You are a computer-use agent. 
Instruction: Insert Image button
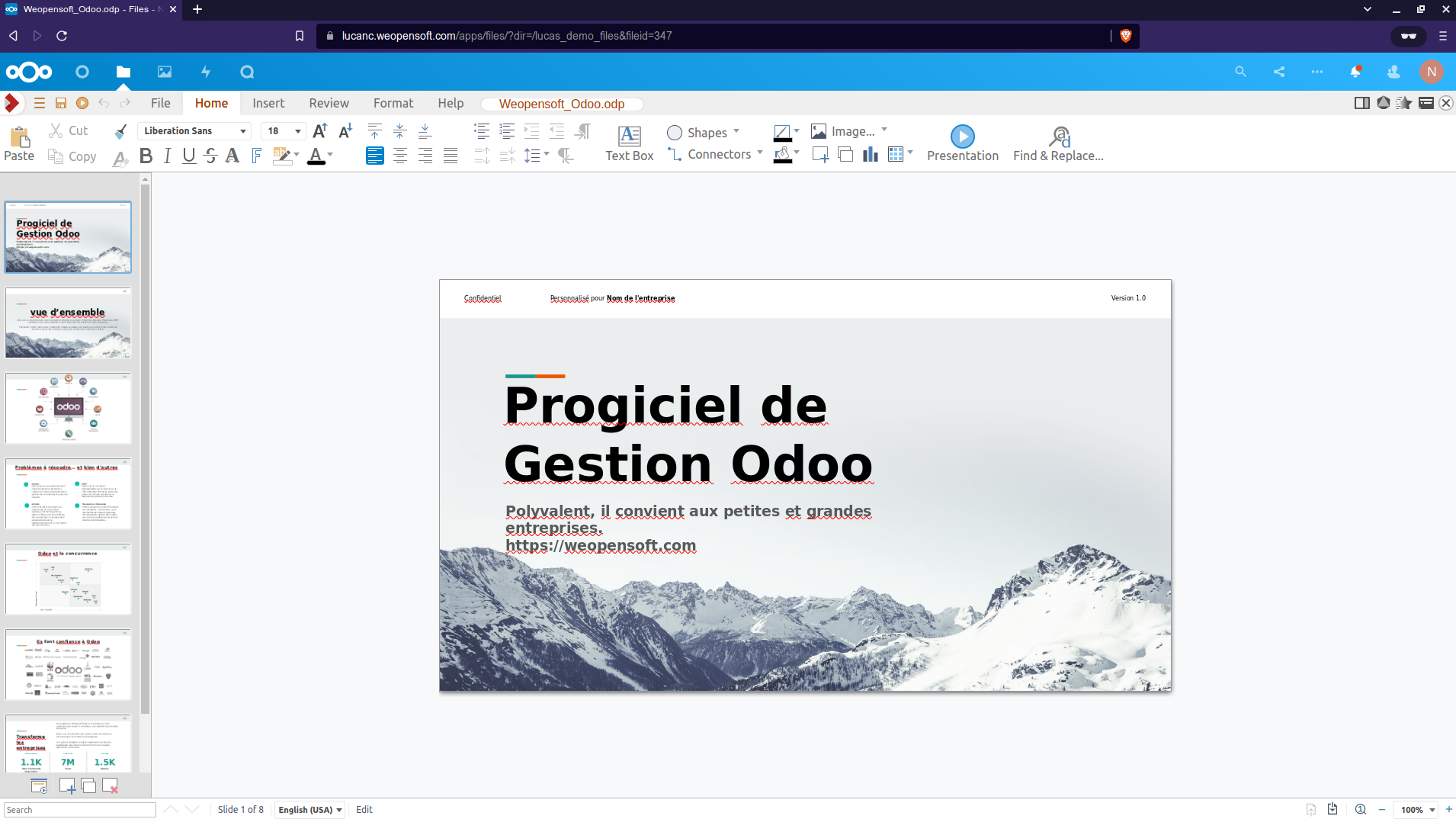pos(843,131)
